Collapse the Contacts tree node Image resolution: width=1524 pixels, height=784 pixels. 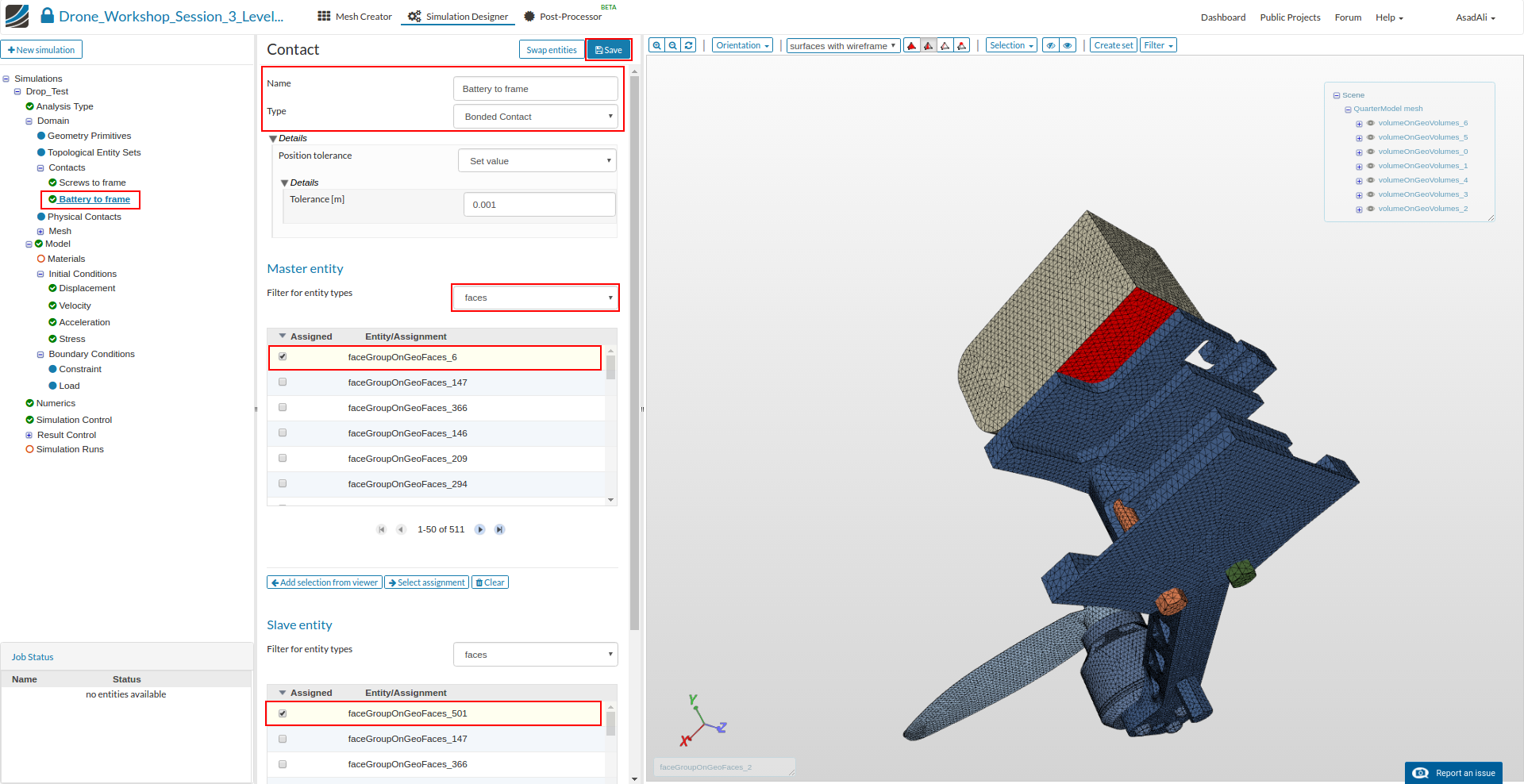pyautogui.click(x=40, y=168)
